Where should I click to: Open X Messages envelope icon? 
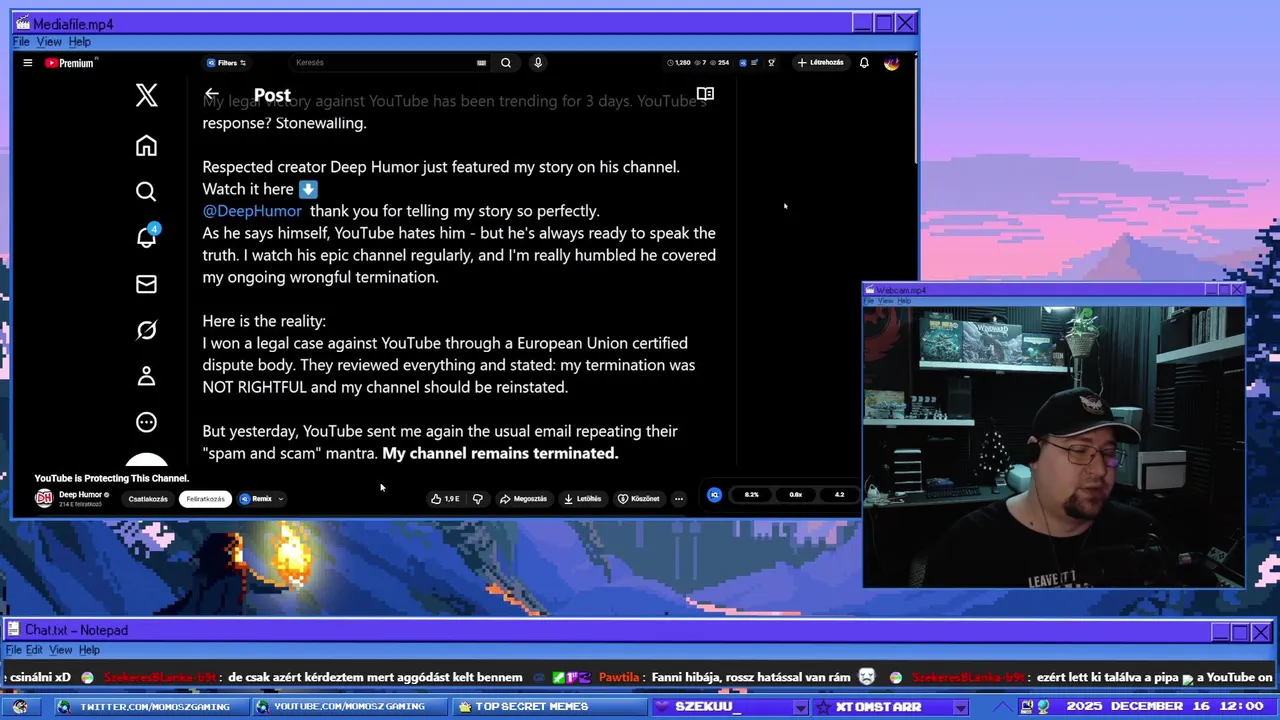point(146,284)
